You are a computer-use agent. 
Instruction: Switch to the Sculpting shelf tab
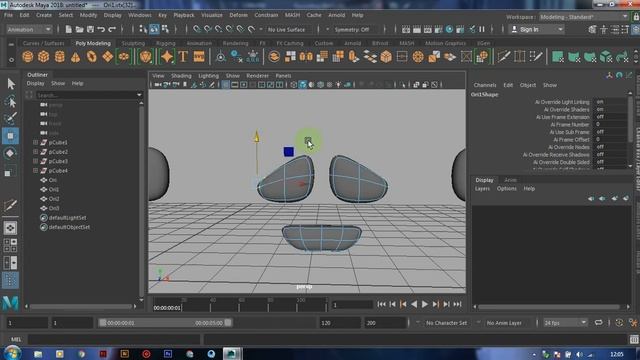click(x=133, y=43)
